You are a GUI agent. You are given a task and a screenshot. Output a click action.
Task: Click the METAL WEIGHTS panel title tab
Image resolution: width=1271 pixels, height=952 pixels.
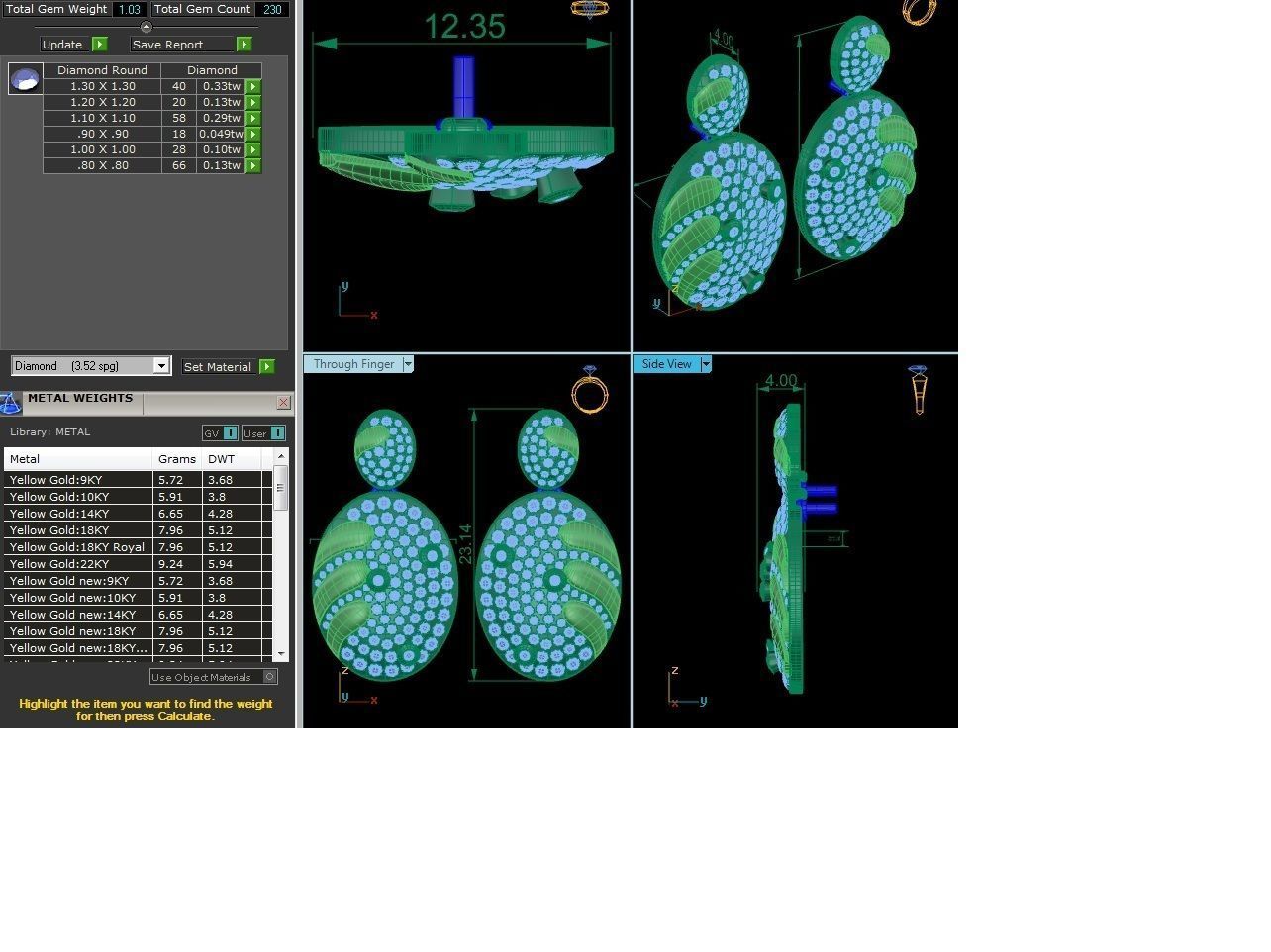coord(80,399)
